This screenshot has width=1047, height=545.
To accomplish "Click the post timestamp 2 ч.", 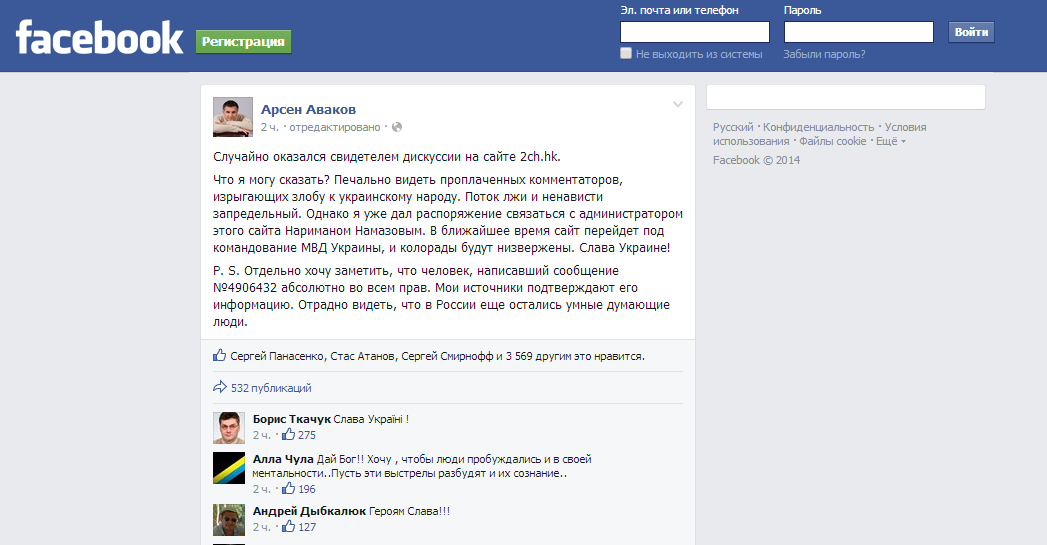I will [x=270, y=128].
